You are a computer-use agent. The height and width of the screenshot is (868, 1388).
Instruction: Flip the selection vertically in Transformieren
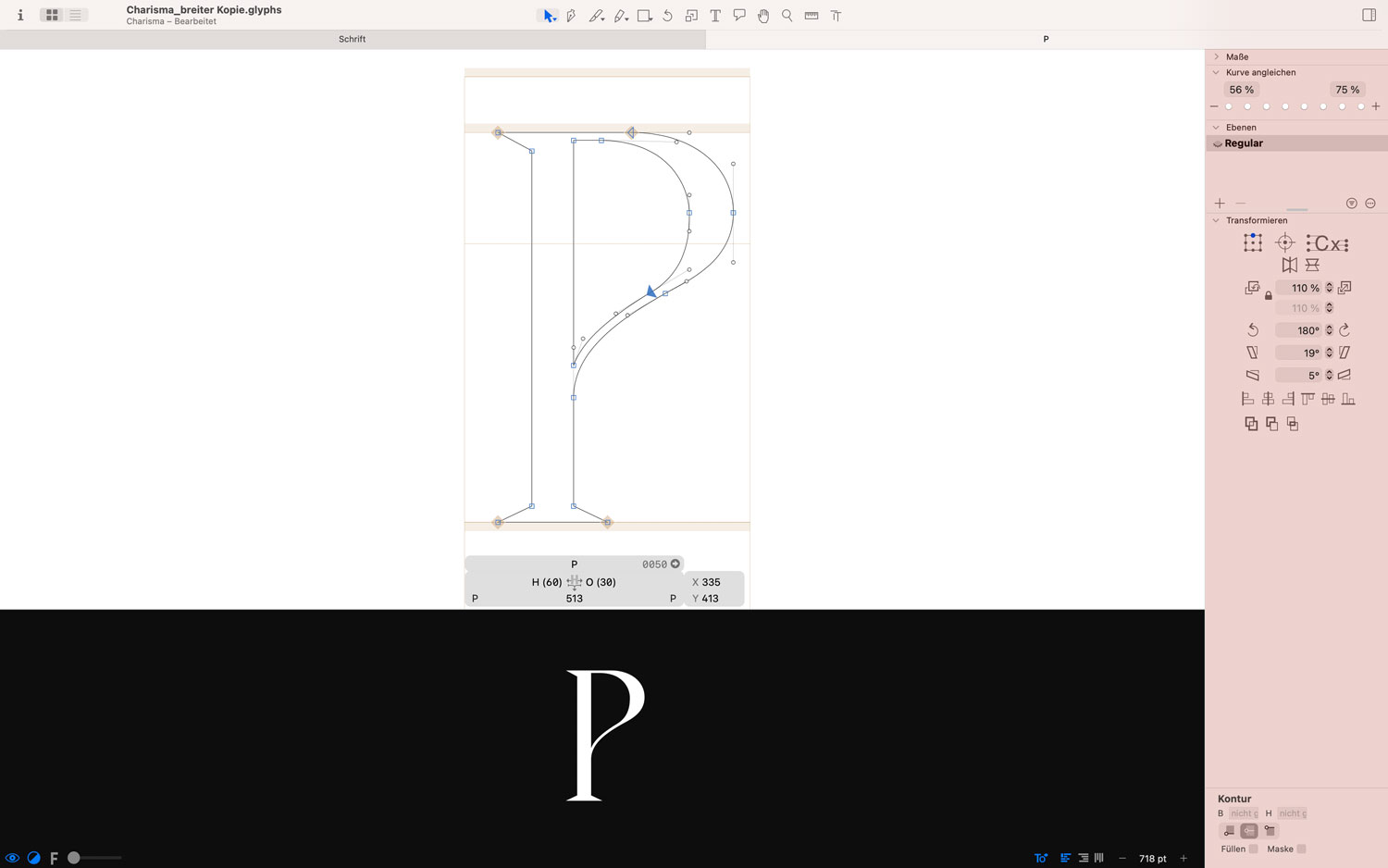tap(1313, 265)
